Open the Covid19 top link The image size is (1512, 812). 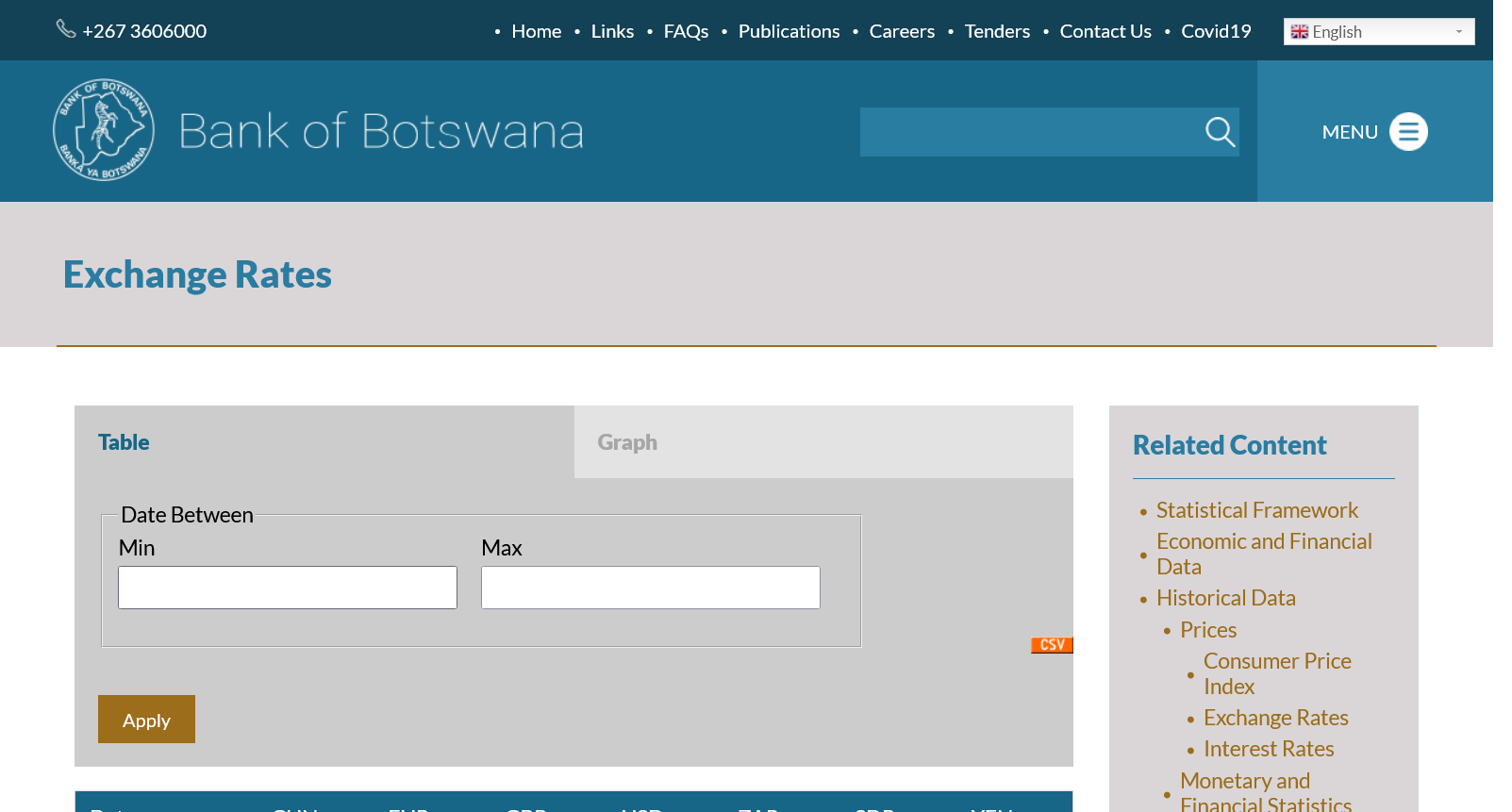point(1216,31)
